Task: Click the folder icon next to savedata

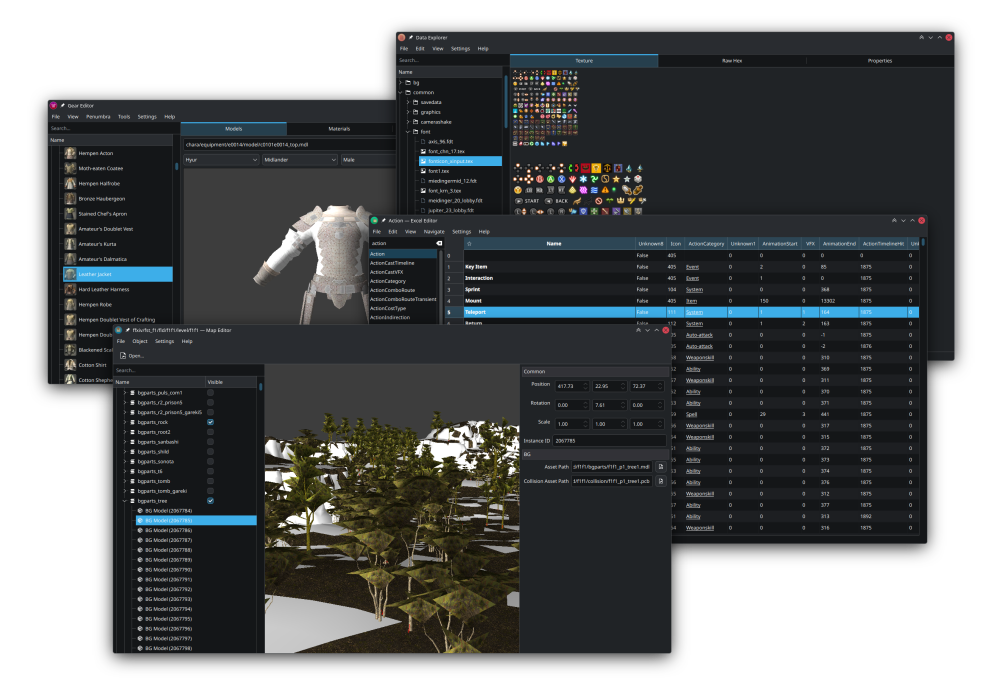Action: point(416,102)
